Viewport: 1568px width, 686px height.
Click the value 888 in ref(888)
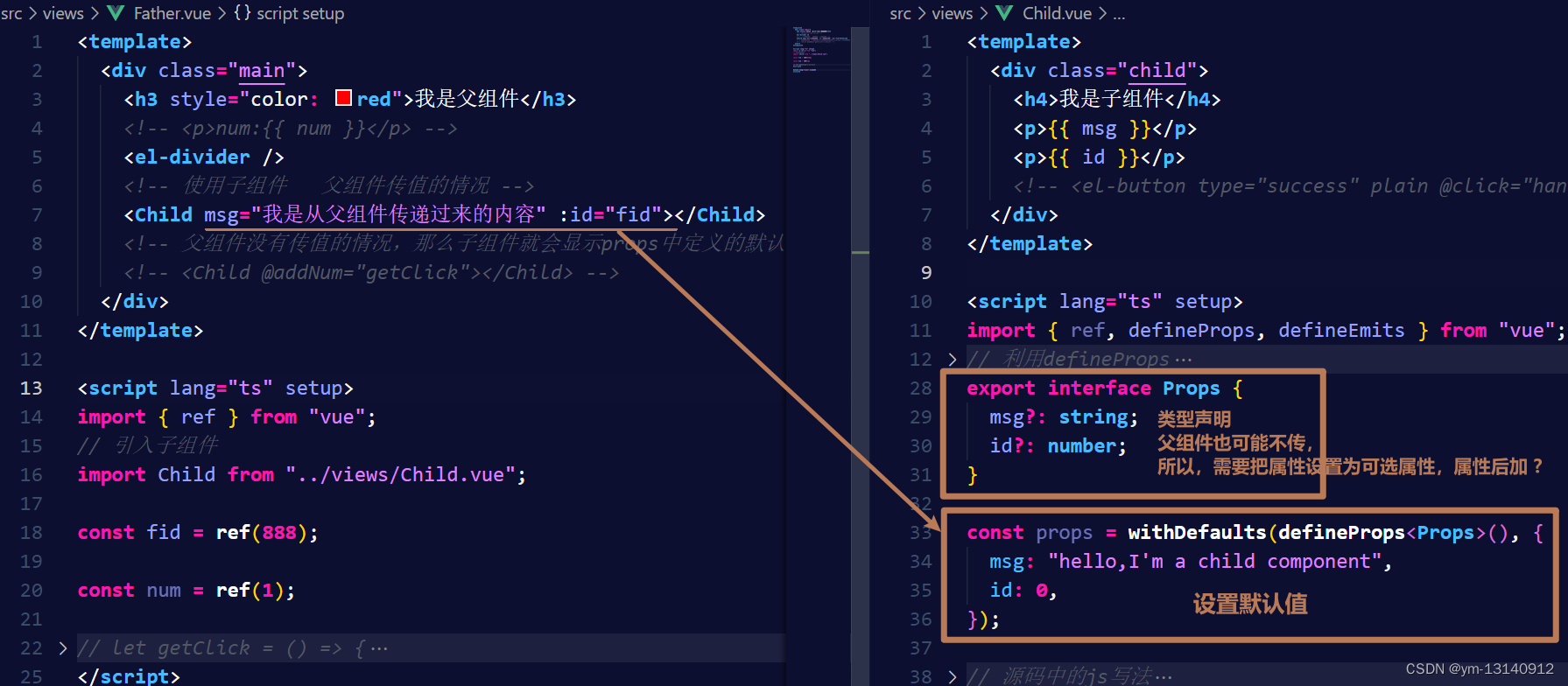click(x=279, y=533)
